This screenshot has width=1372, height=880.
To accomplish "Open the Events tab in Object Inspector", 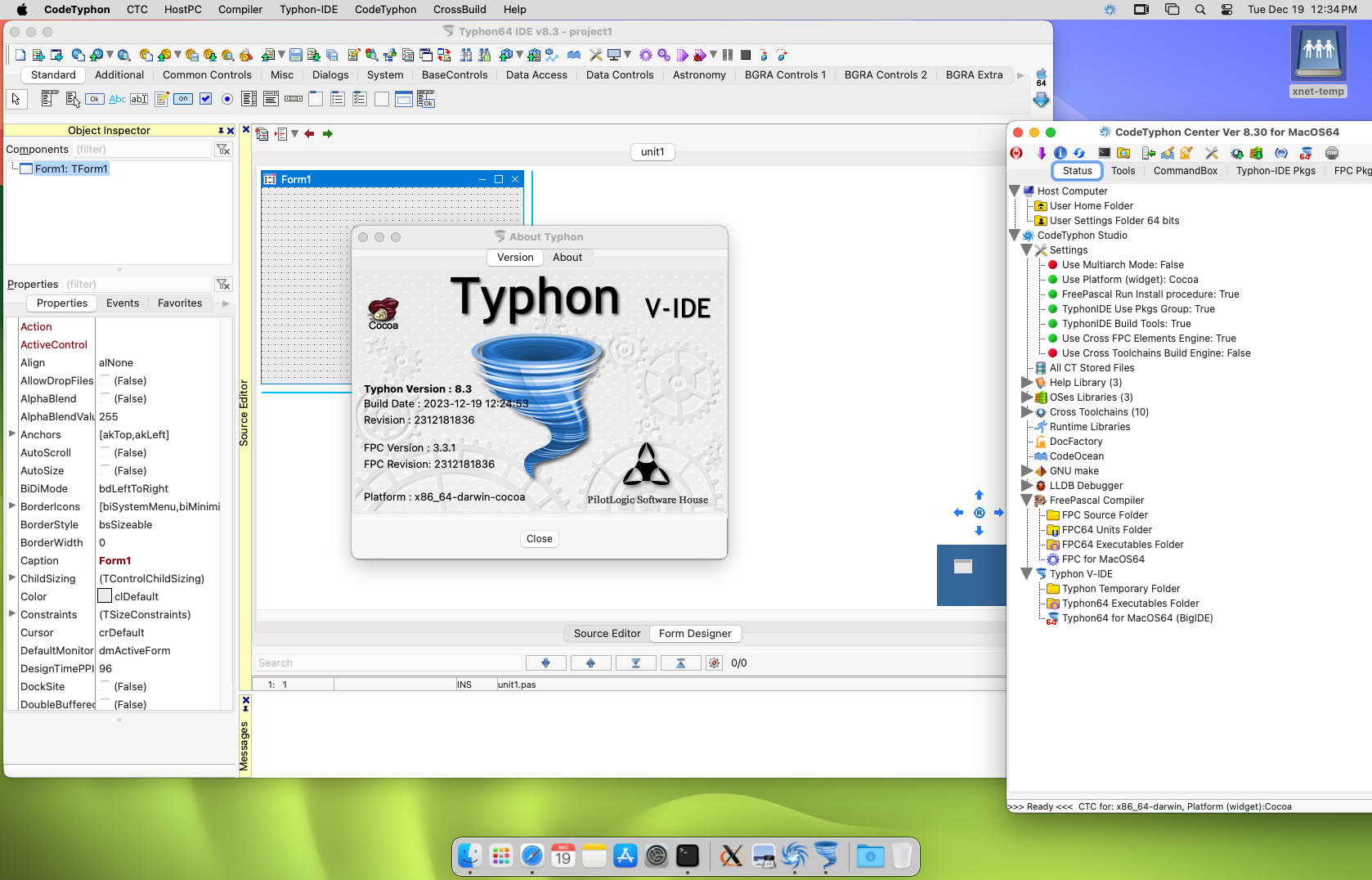I will tap(123, 303).
